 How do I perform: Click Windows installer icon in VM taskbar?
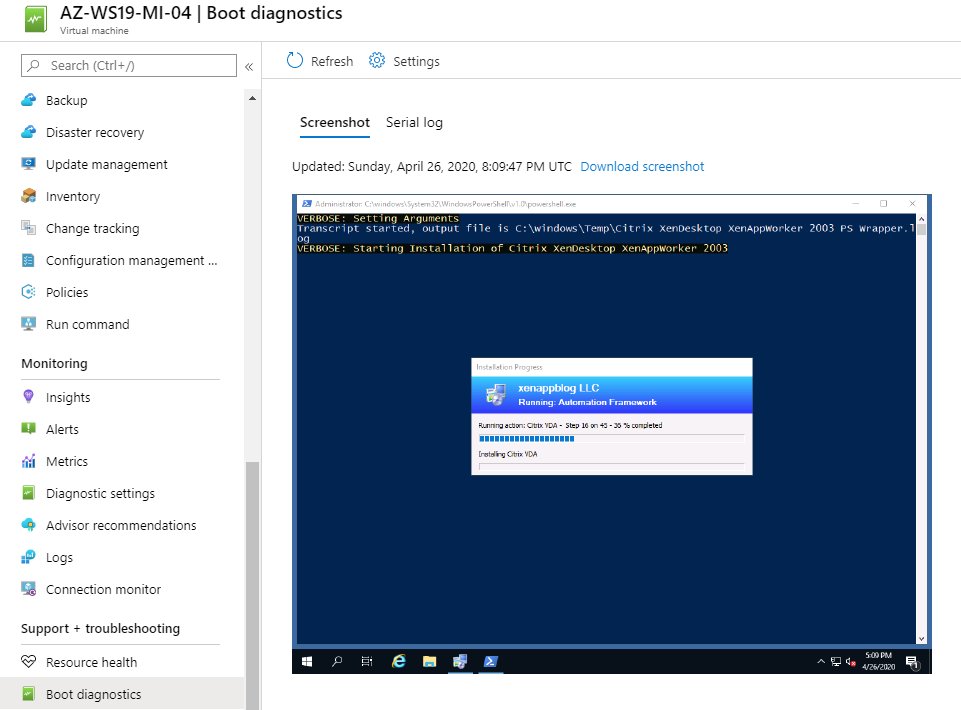[x=460, y=662]
